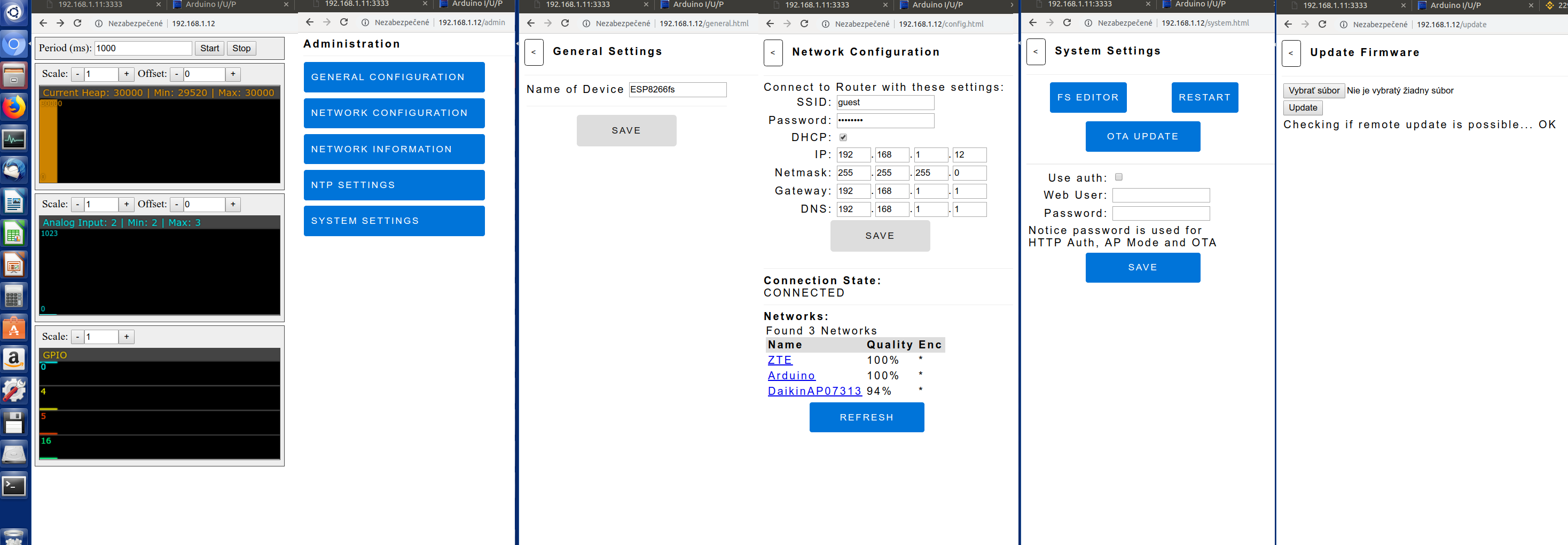Enable the Use auth checkbox
This screenshot has width=1568, height=545.
1119,177
